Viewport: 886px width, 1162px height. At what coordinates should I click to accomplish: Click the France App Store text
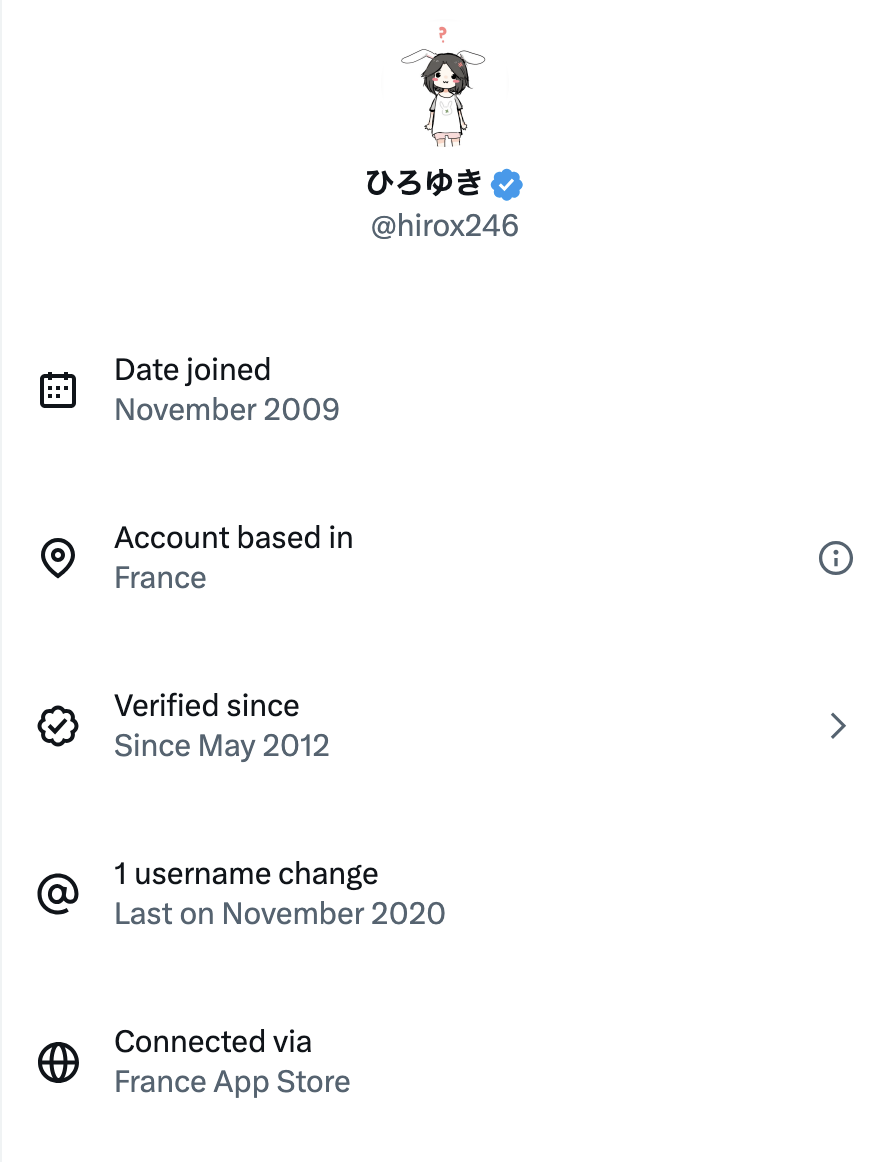233,1082
